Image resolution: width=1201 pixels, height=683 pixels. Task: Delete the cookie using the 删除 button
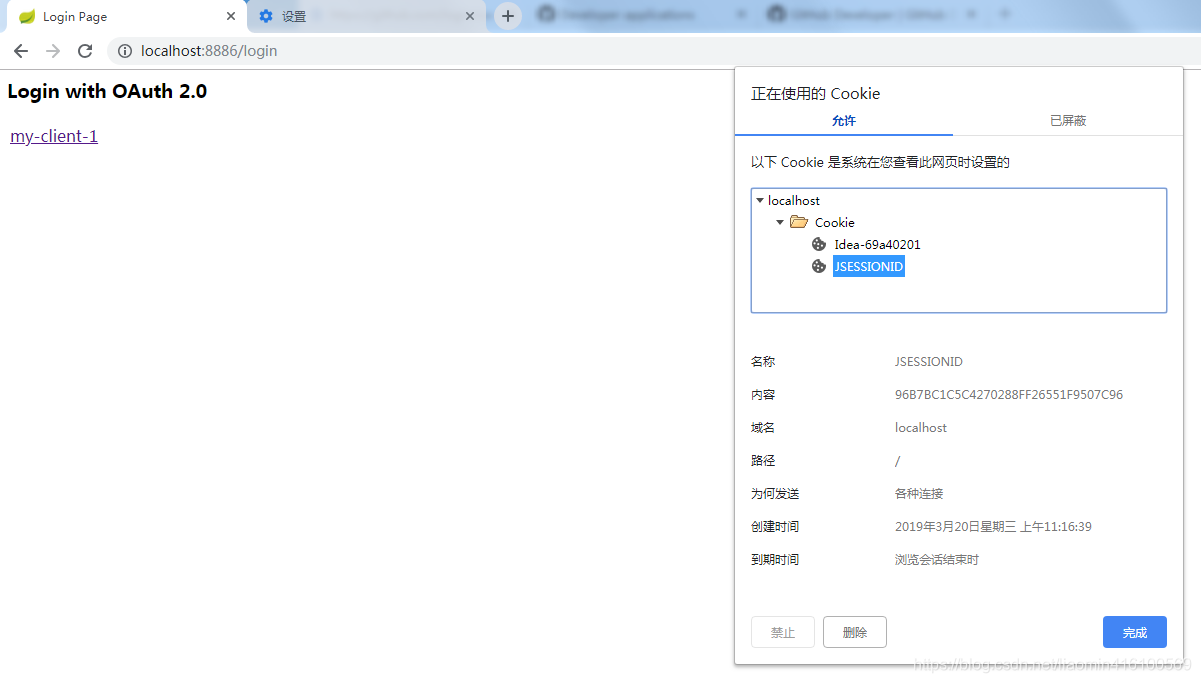click(854, 631)
